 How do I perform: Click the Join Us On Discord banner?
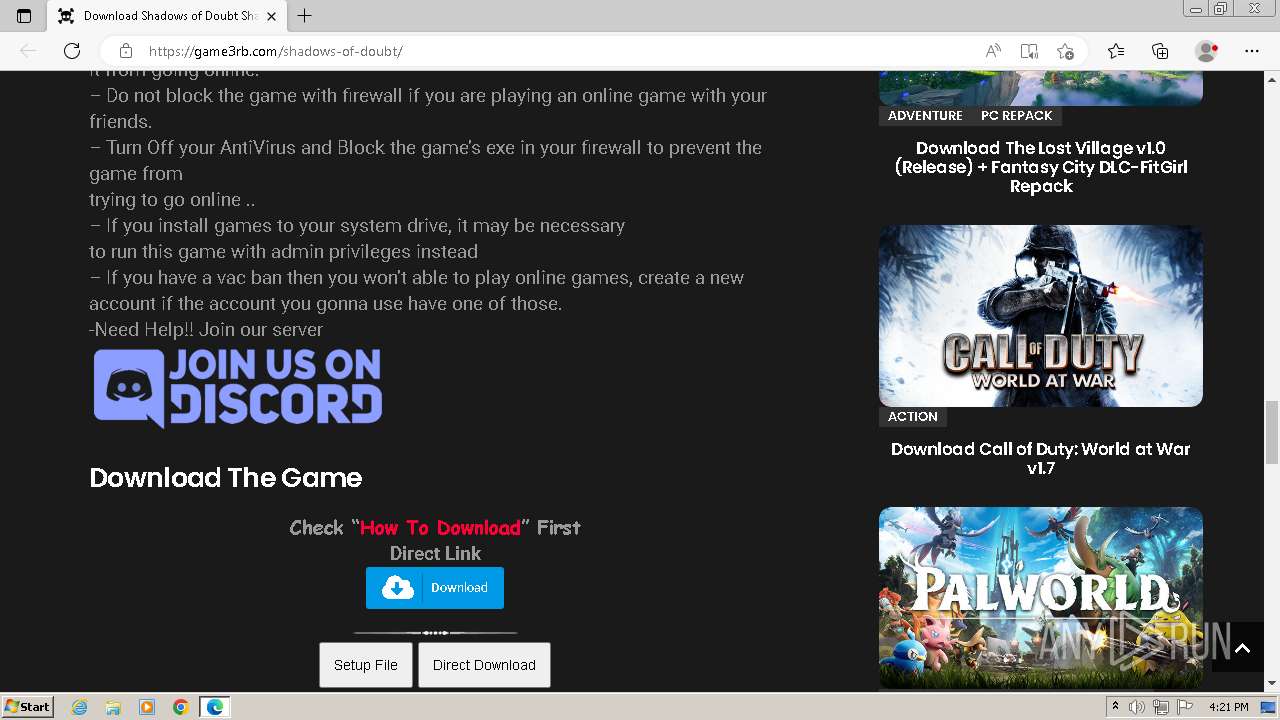coord(238,388)
